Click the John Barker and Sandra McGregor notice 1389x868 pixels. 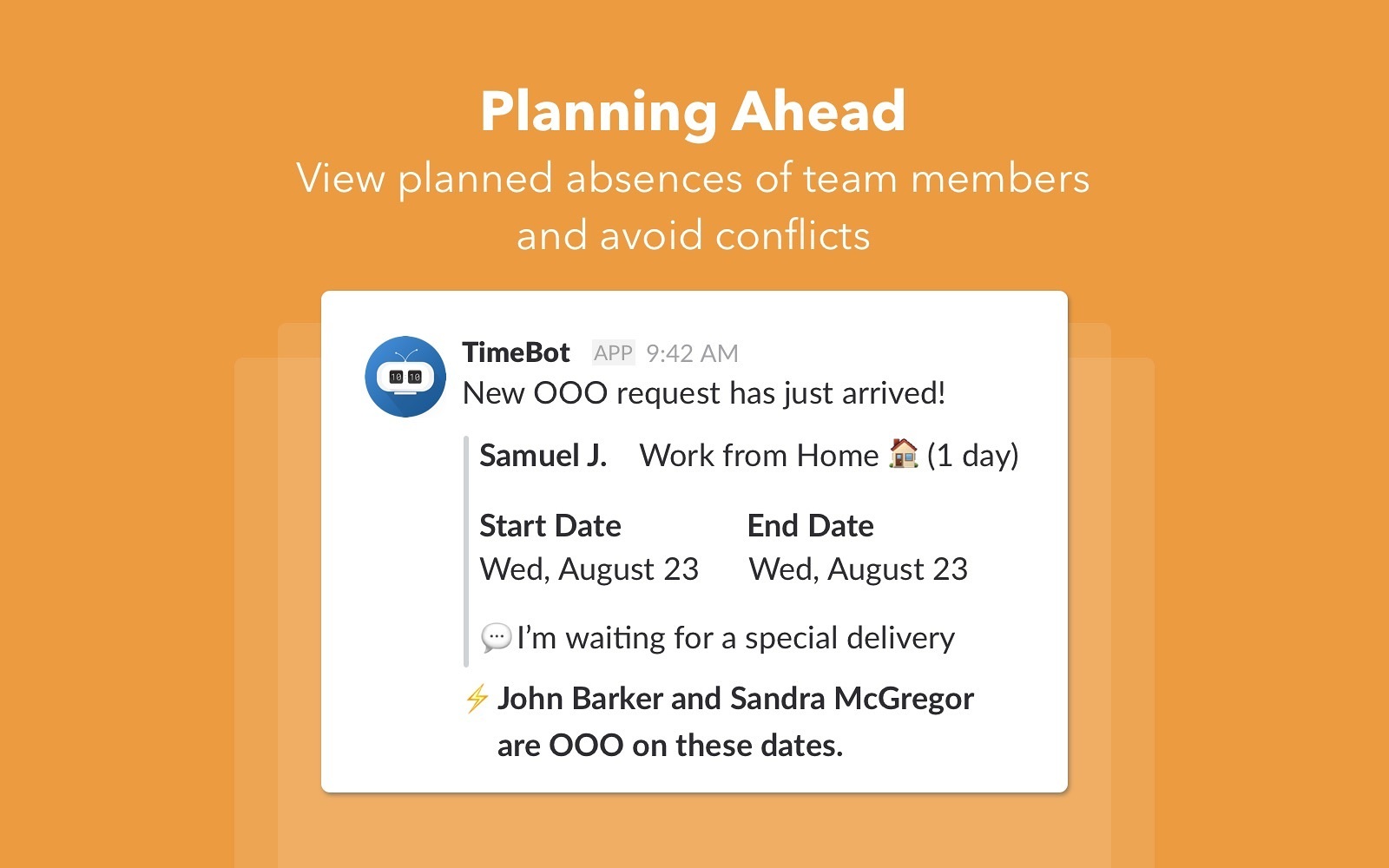735,698
